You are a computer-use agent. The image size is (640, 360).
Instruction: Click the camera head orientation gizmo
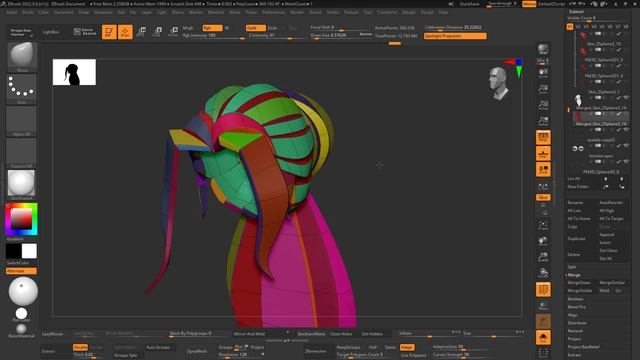(x=499, y=84)
